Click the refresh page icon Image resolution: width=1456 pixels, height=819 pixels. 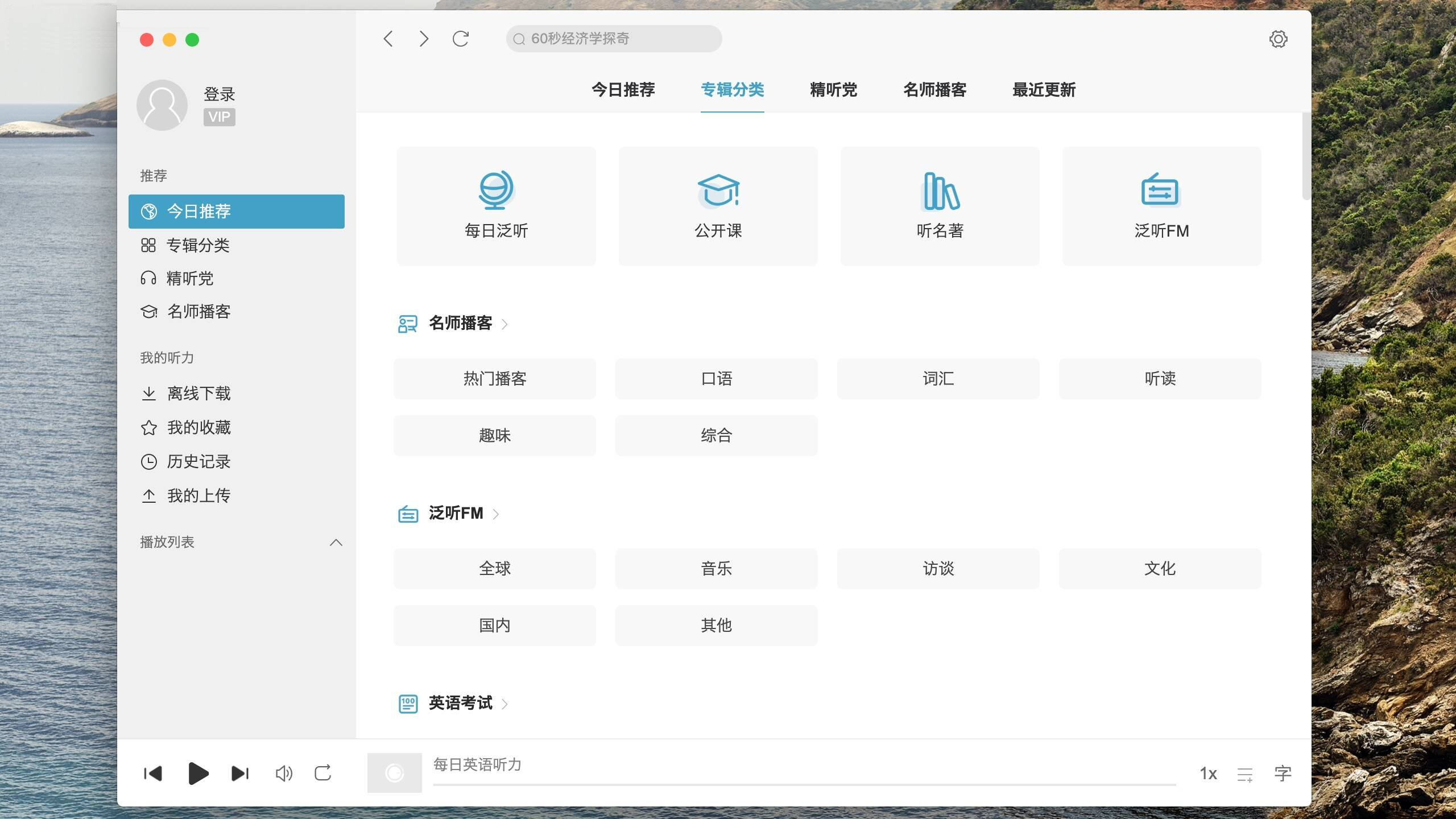pyautogui.click(x=460, y=39)
